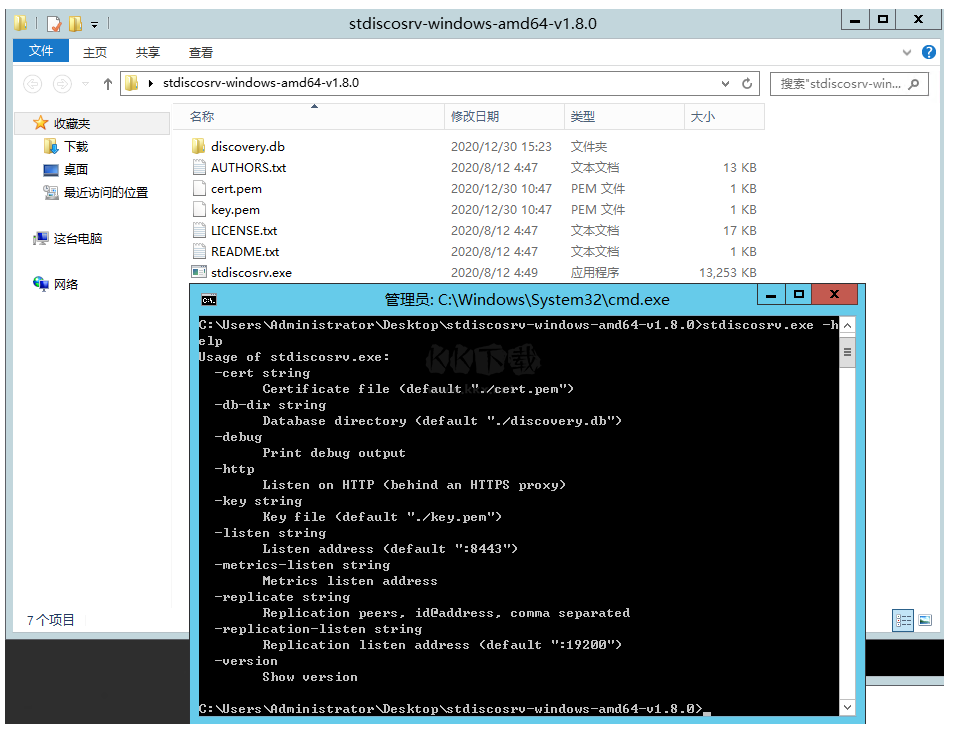Expand the ribbon with chevron arrow
Screen dimensions: 964x732
click(908, 52)
